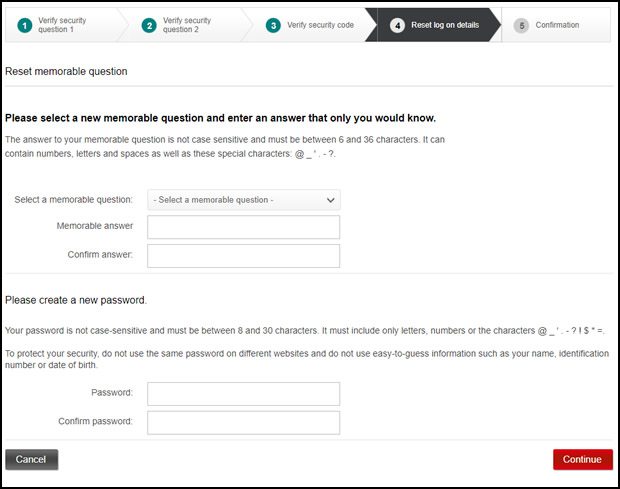Select the Confirmation step label
The height and width of the screenshot is (489, 620).
[557, 25]
